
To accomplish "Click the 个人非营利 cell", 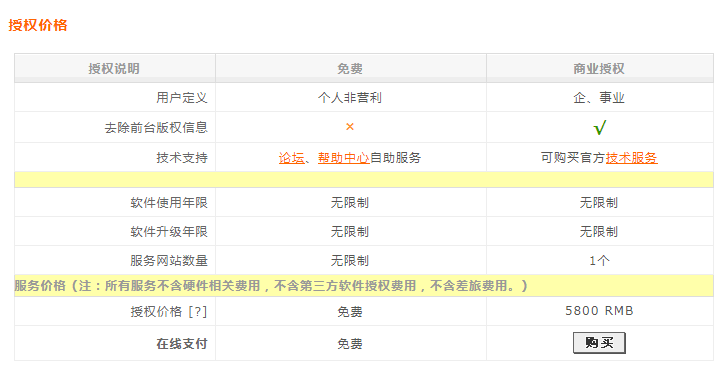I will tap(350, 97).
